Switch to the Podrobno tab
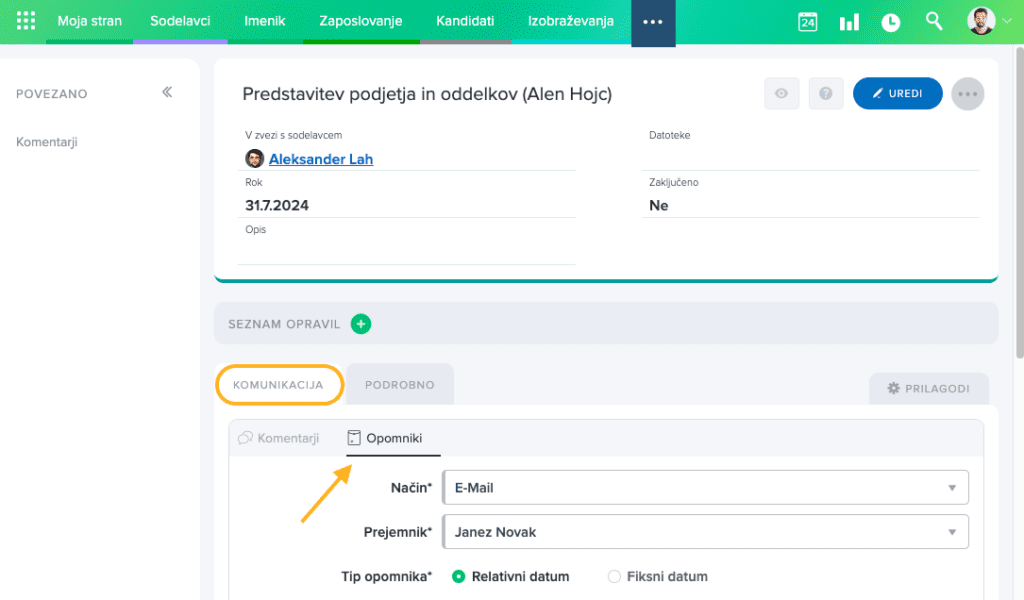Screen dimensions: 1024x600 click(x=400, y=385)
